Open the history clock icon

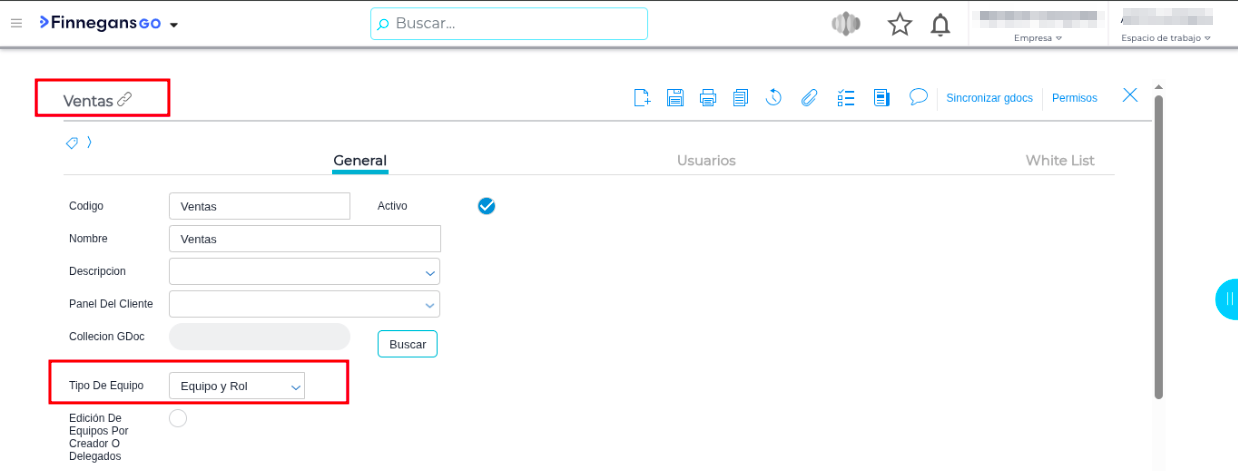(773, 97)
